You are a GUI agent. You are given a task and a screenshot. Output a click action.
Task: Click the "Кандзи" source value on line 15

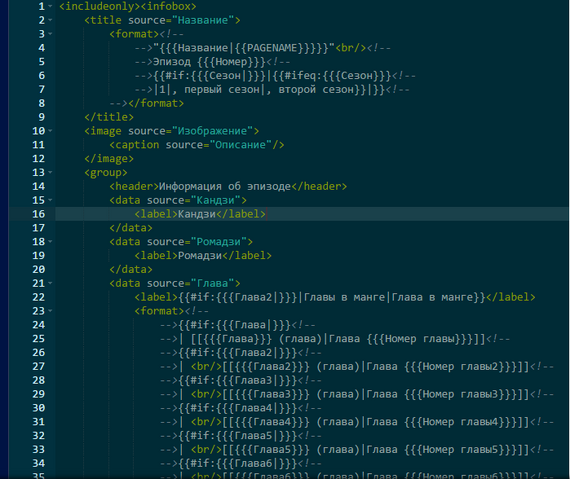coord(216,201)
